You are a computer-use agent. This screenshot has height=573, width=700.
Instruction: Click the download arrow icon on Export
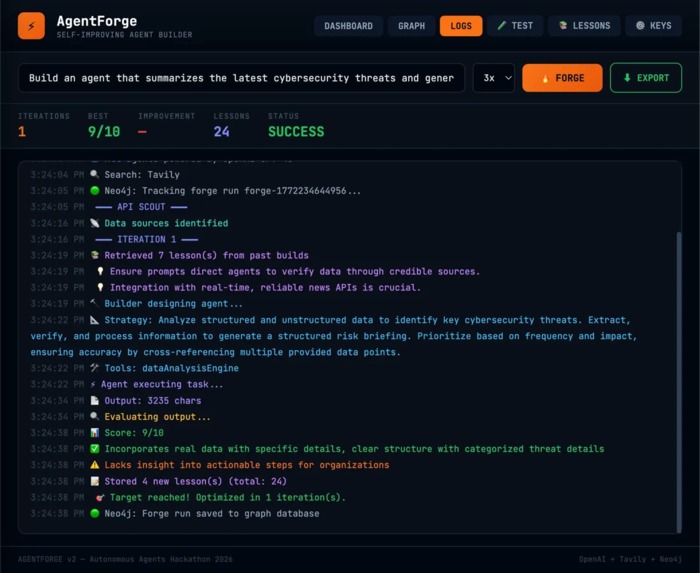(x=627, y=78)
